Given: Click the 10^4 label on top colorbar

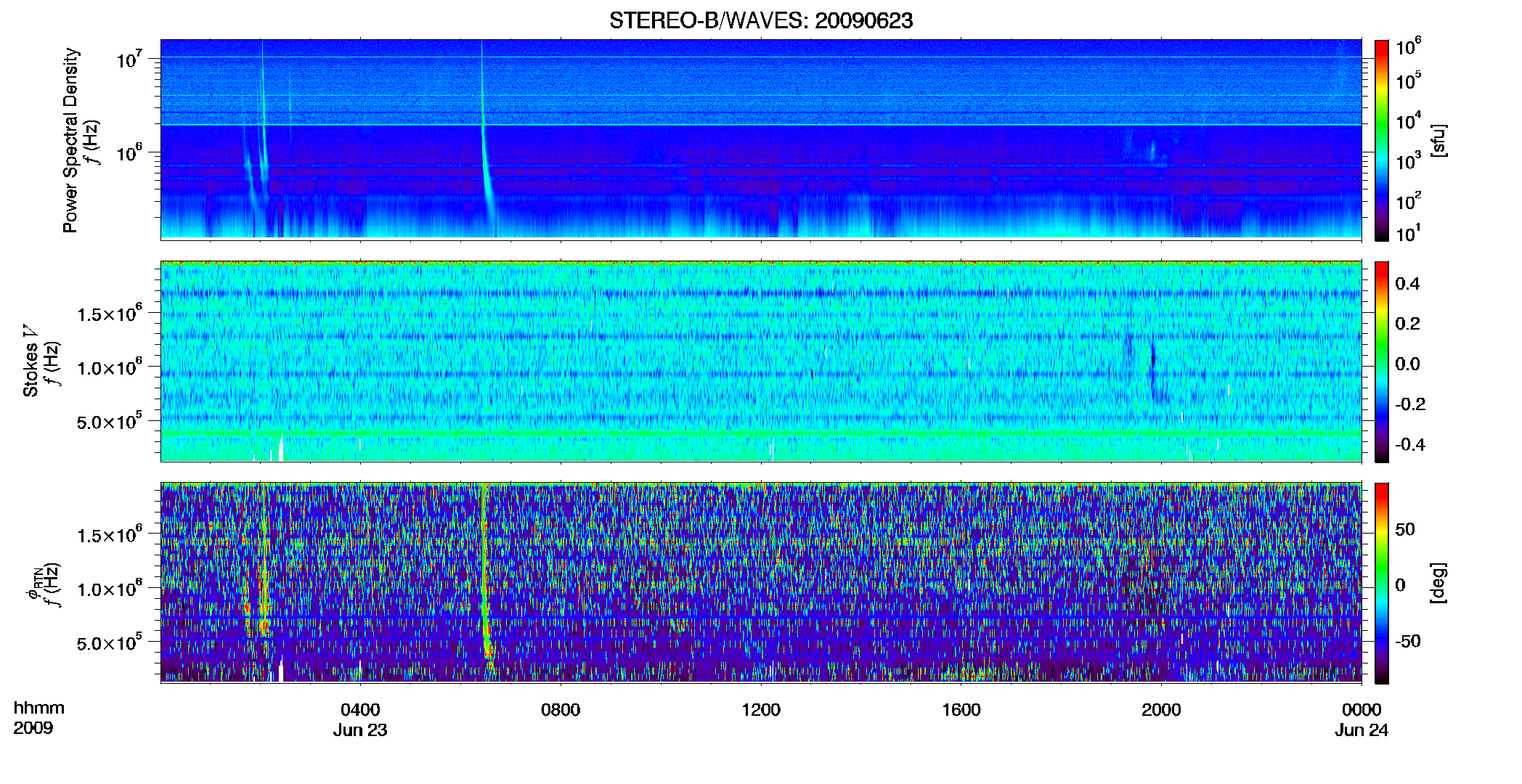Looking at the screenshot, I should point(1408,121).
